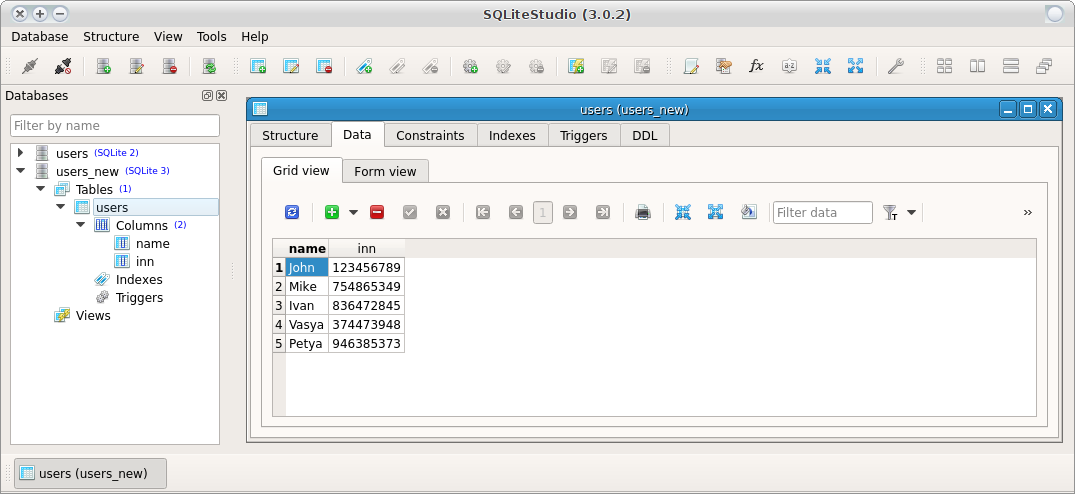The image size is (1075, 494).
Task: Click the Delete table icon
Action: tap(324, 66)
